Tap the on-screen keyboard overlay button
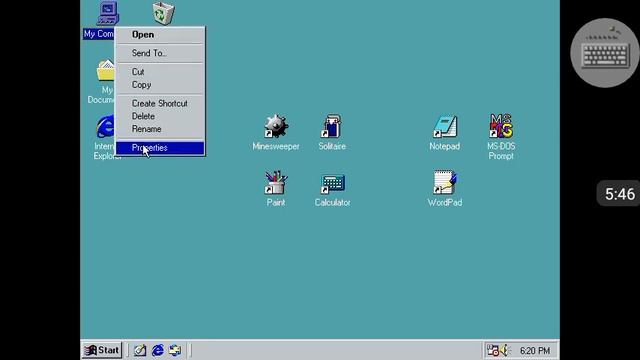Screen dimensions: 640x360 [x=605, y=53]
